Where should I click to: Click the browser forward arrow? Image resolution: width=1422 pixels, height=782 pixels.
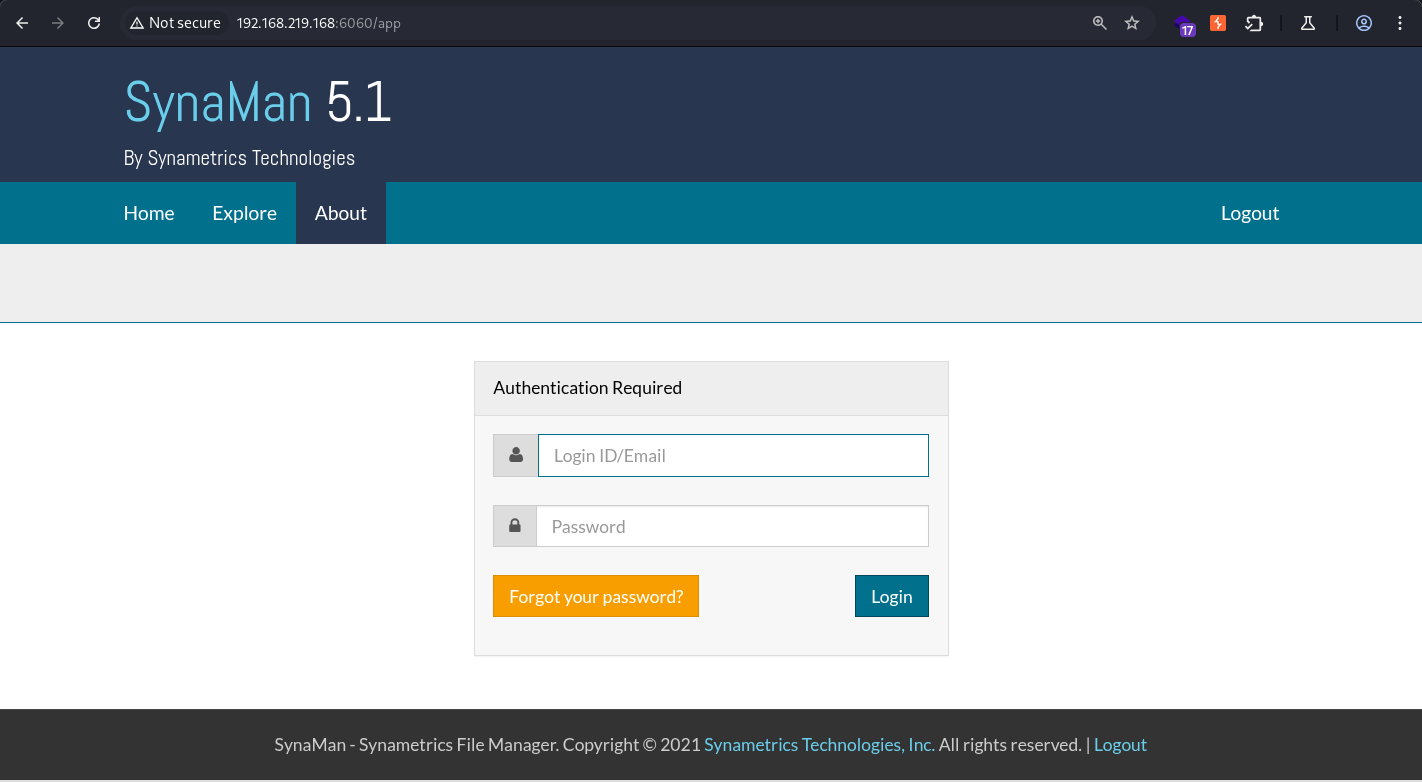[58, 23]
